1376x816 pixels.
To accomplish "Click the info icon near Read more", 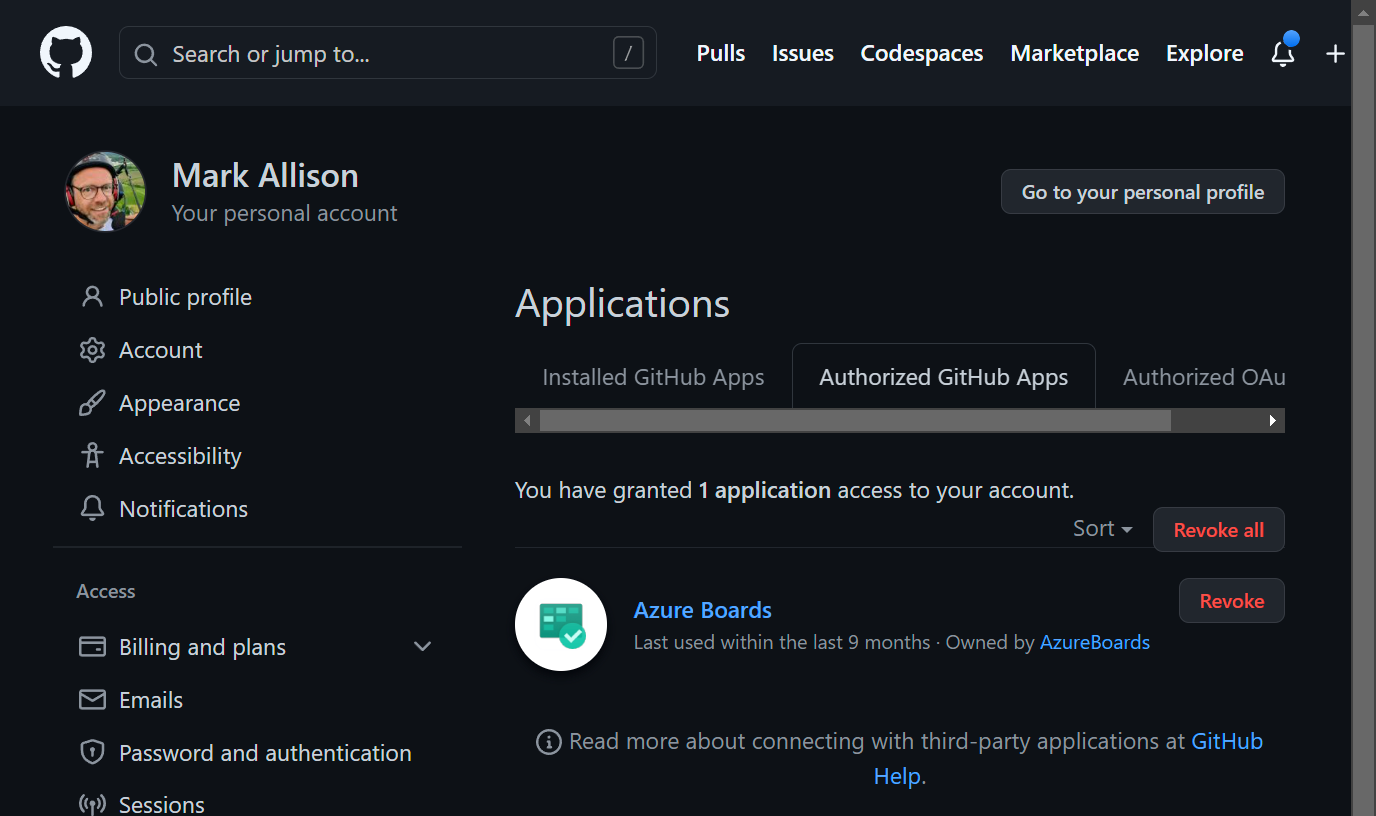I will 548,742.
